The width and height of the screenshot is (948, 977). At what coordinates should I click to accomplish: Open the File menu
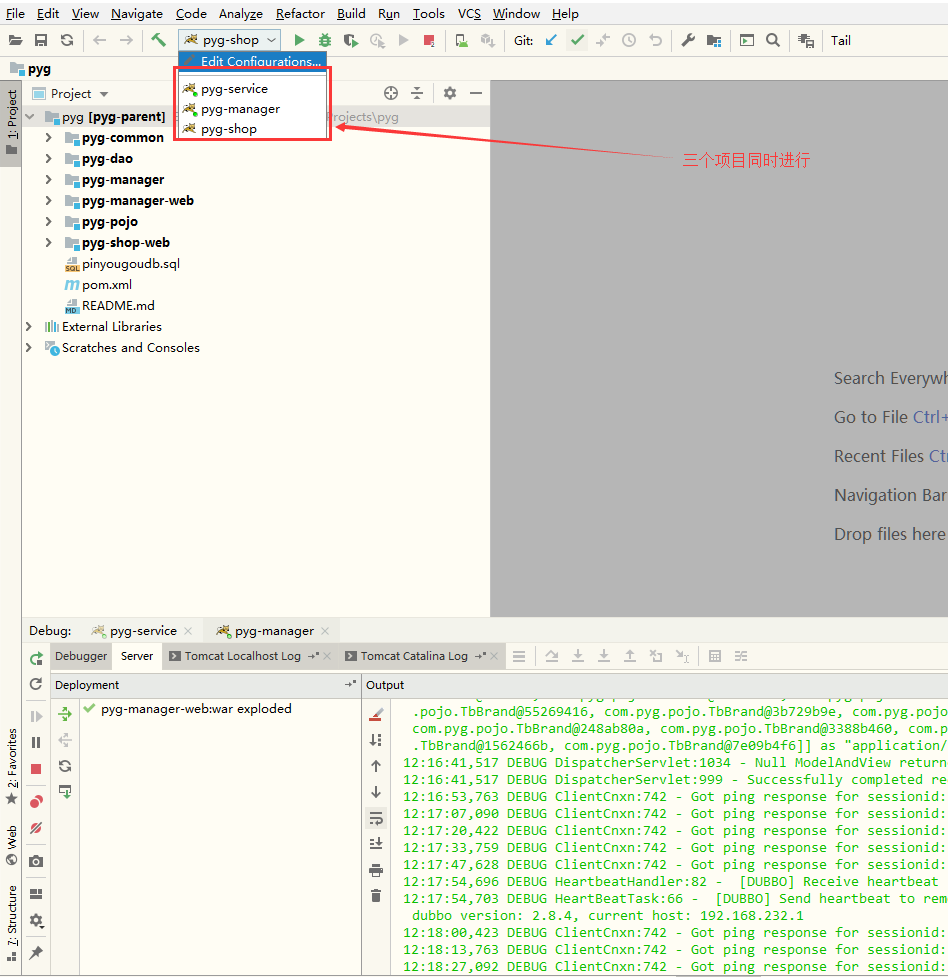point(15,14)
